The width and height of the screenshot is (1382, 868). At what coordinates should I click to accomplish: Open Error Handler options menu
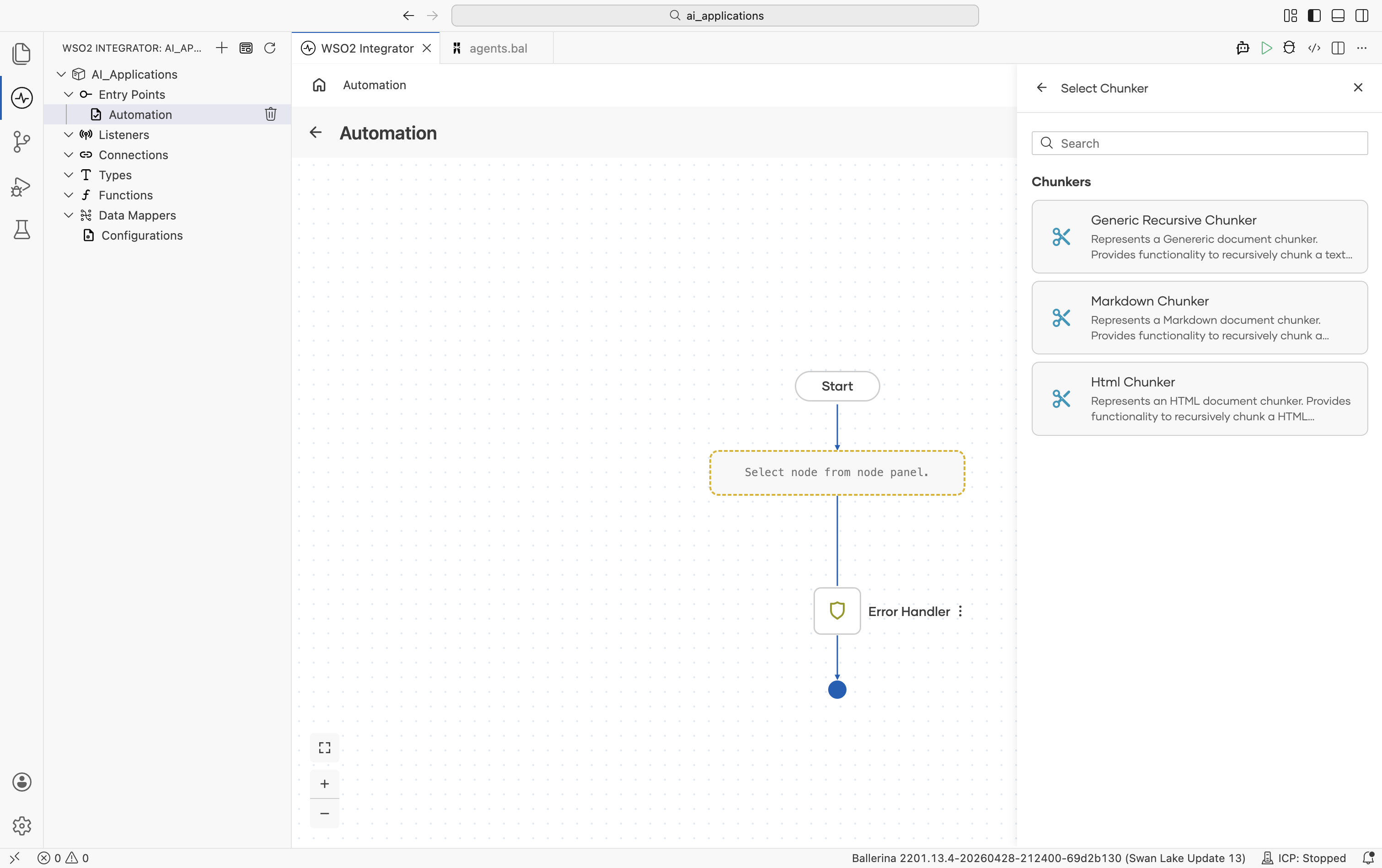pyautogui.click(x=961, y=611)
